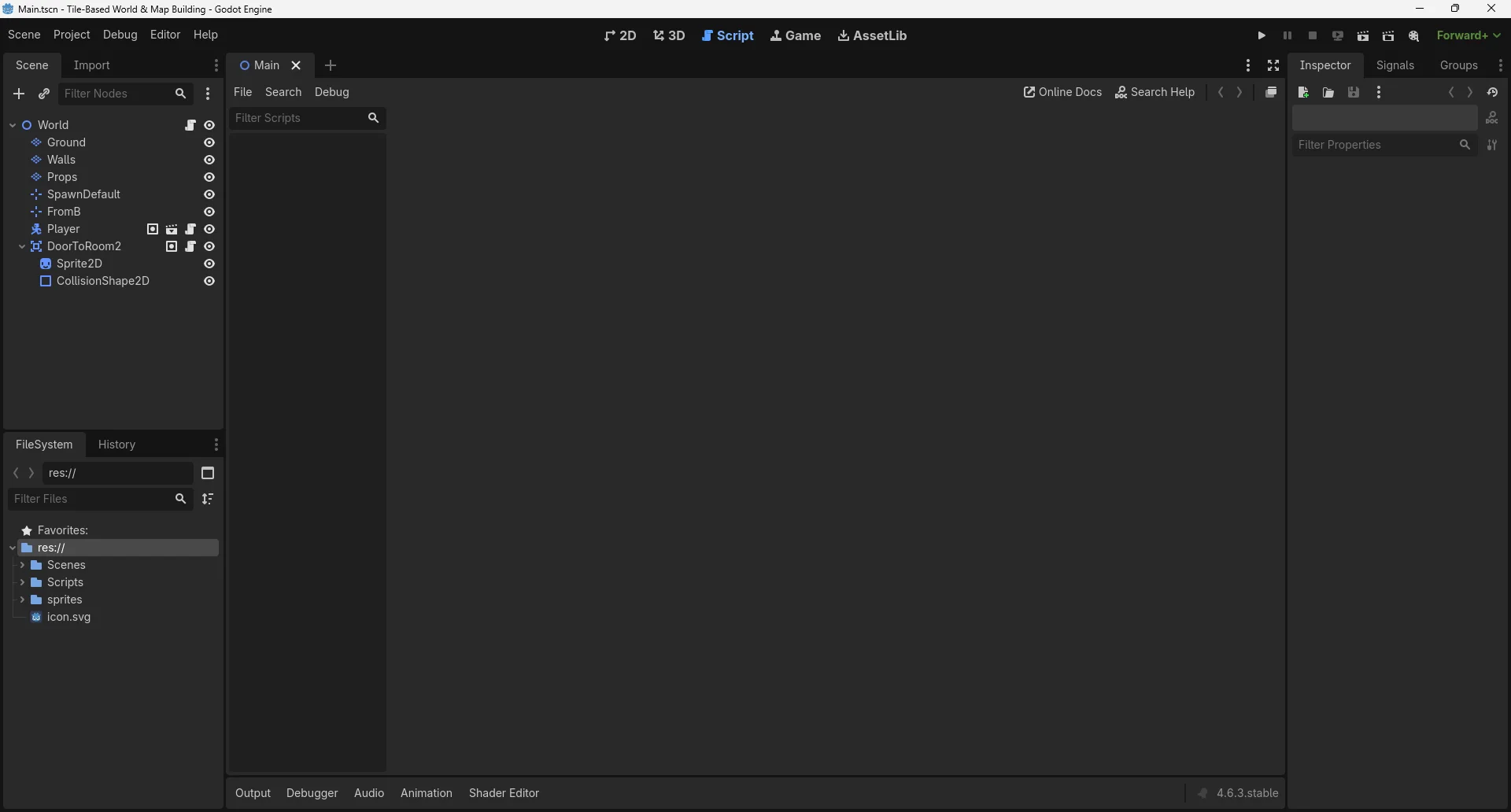Image resolution: width=1511 pixels, height=812 pixels.
Task: Open the Debugger bottom panel
Action: point(312,793)
